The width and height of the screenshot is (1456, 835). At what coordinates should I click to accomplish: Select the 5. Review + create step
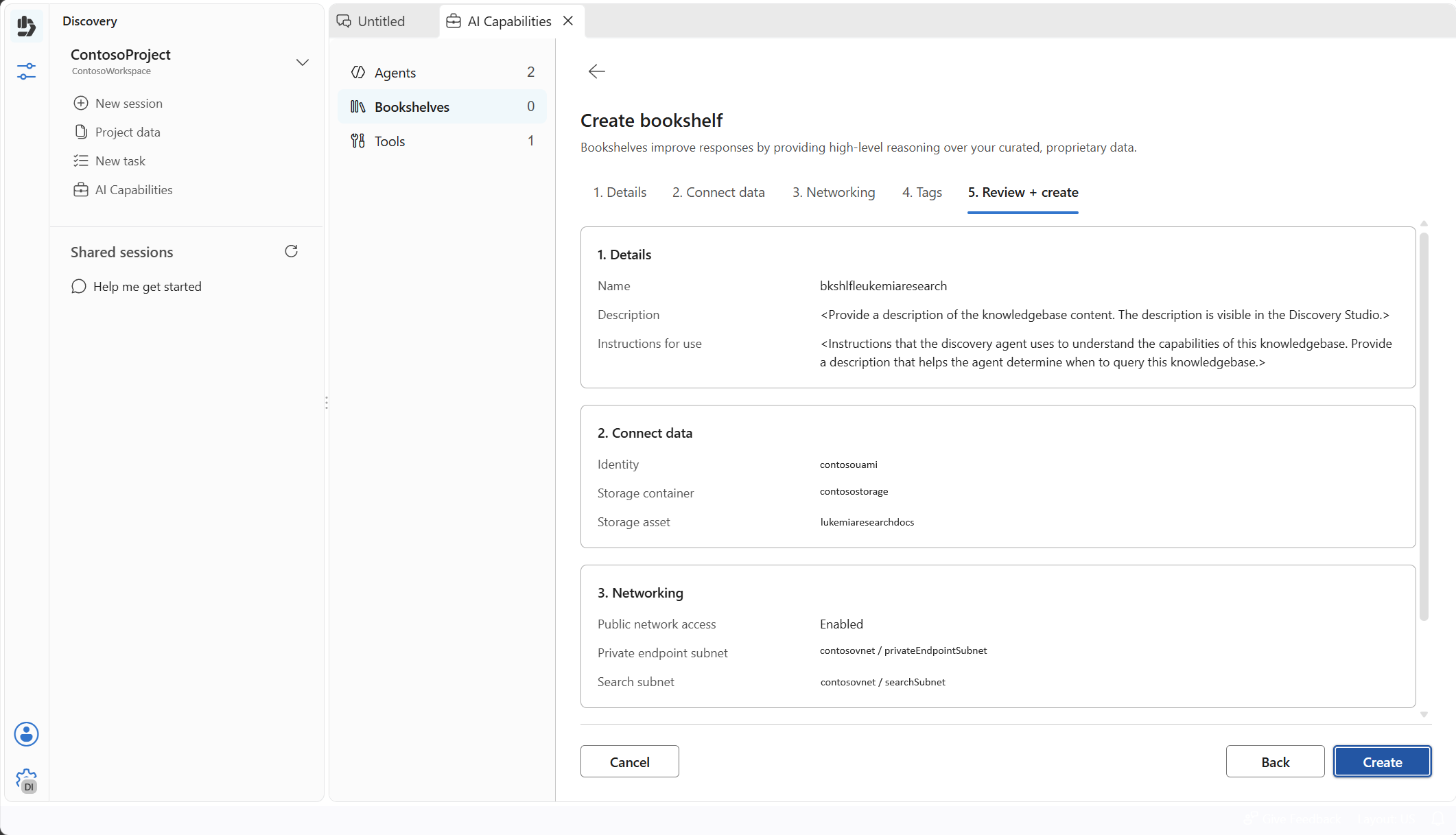[x=1023, y=192]
